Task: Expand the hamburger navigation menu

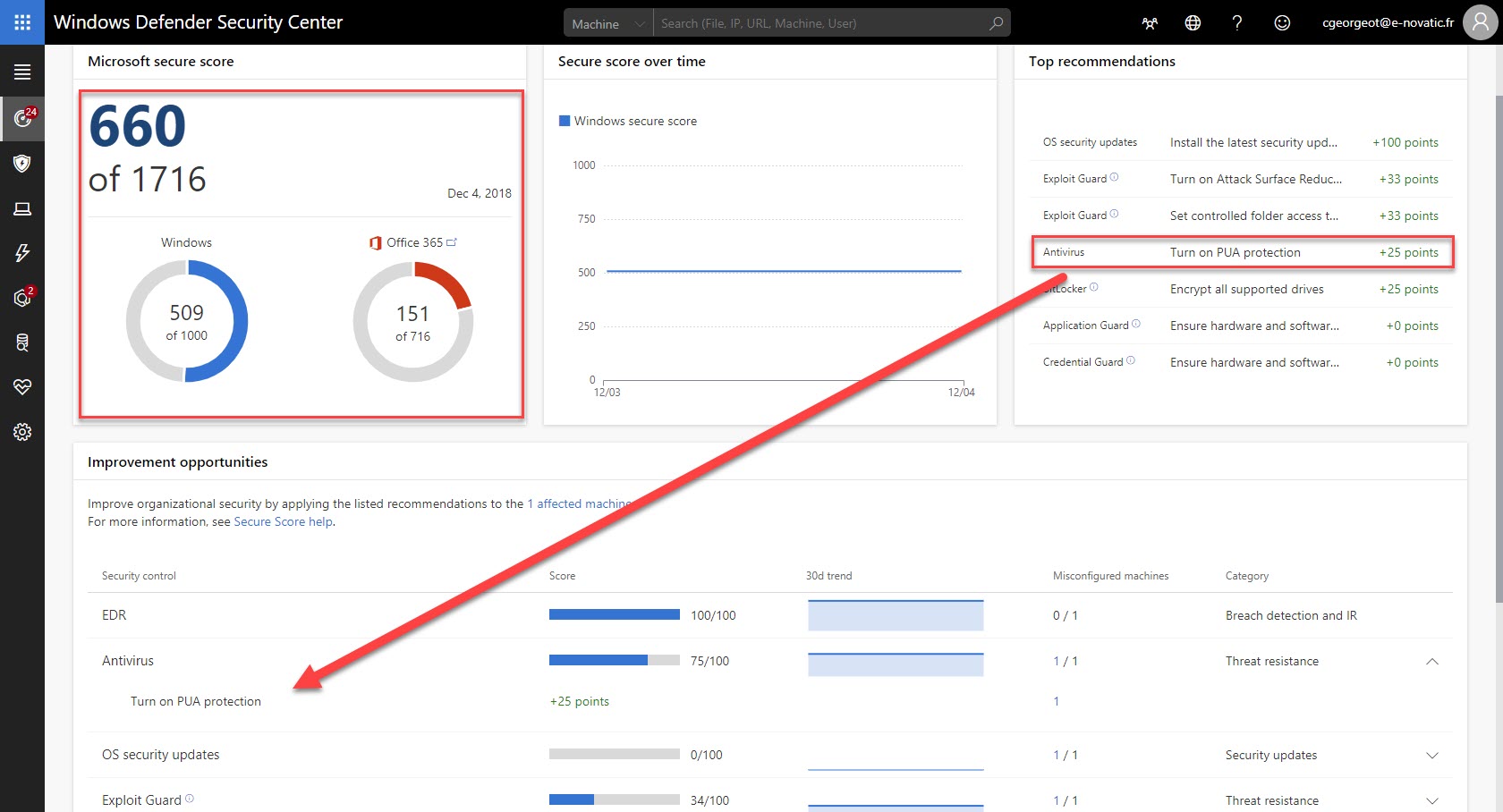Action: pyautogui.click(x=22, y=72)
